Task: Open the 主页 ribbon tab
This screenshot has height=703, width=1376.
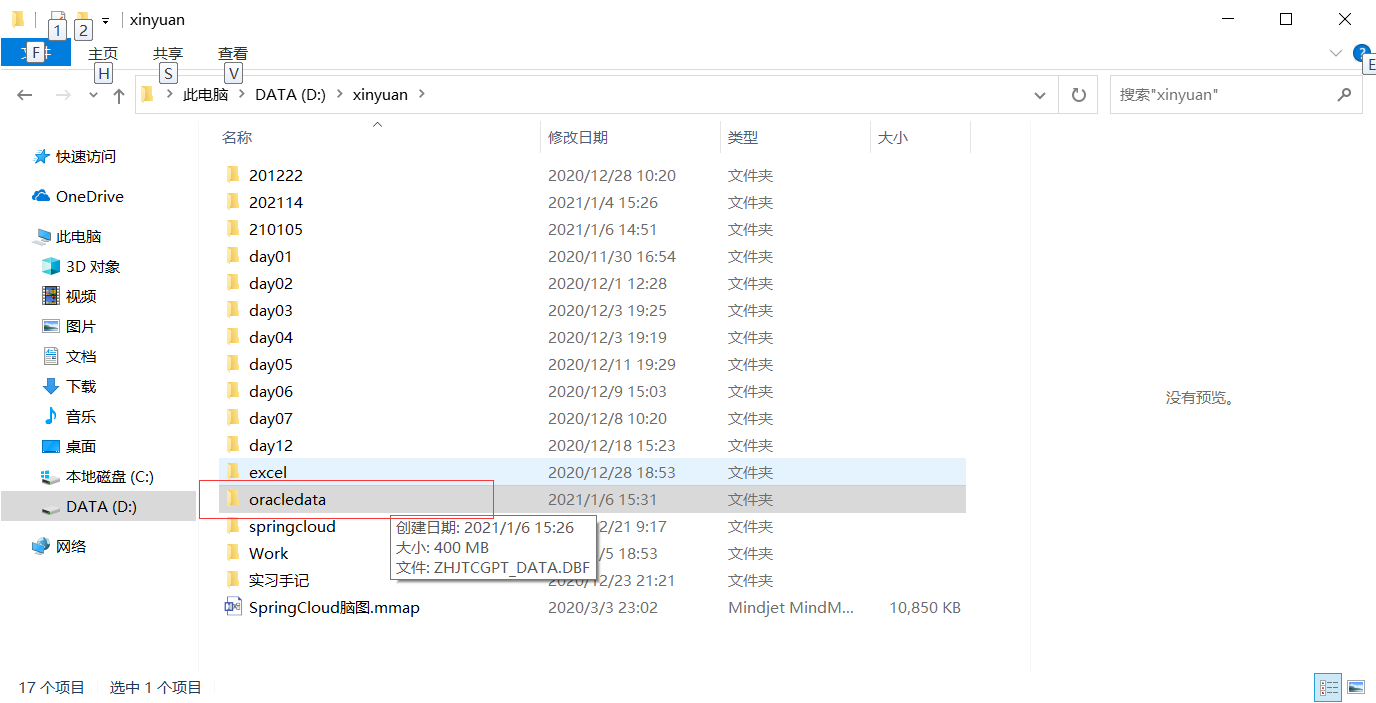Action: [x=103, y=53]
